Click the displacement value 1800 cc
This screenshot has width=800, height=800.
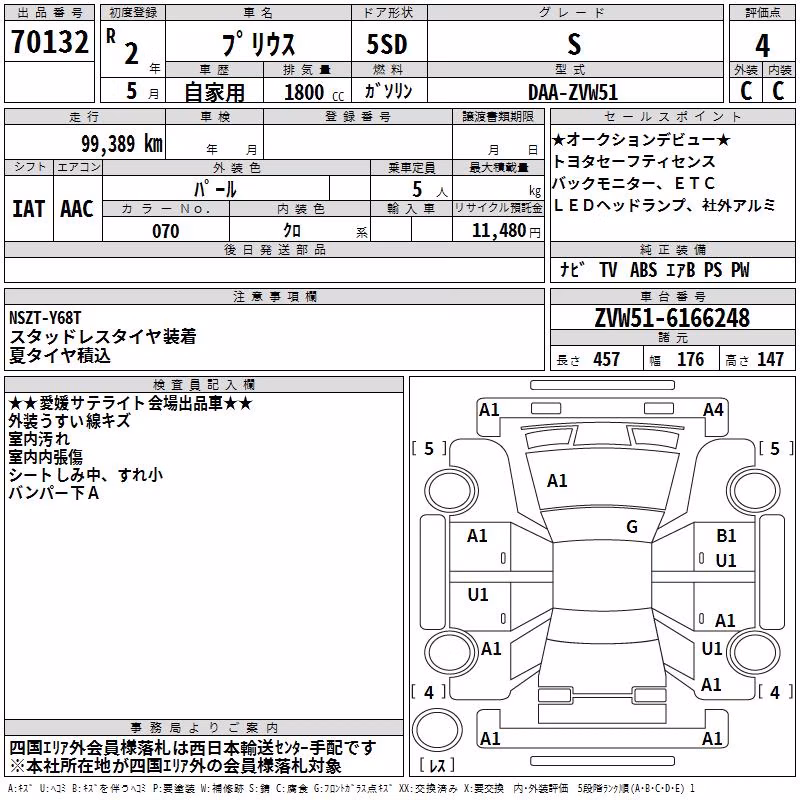314,92
